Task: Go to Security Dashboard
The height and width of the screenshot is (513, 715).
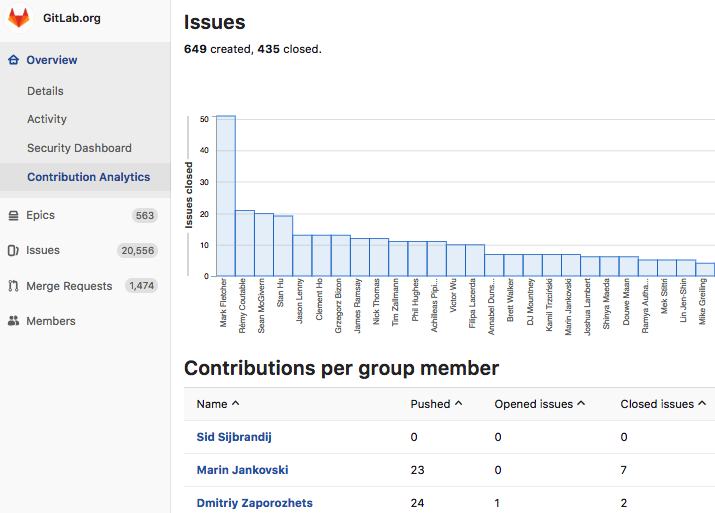Action: pos(79,148)
